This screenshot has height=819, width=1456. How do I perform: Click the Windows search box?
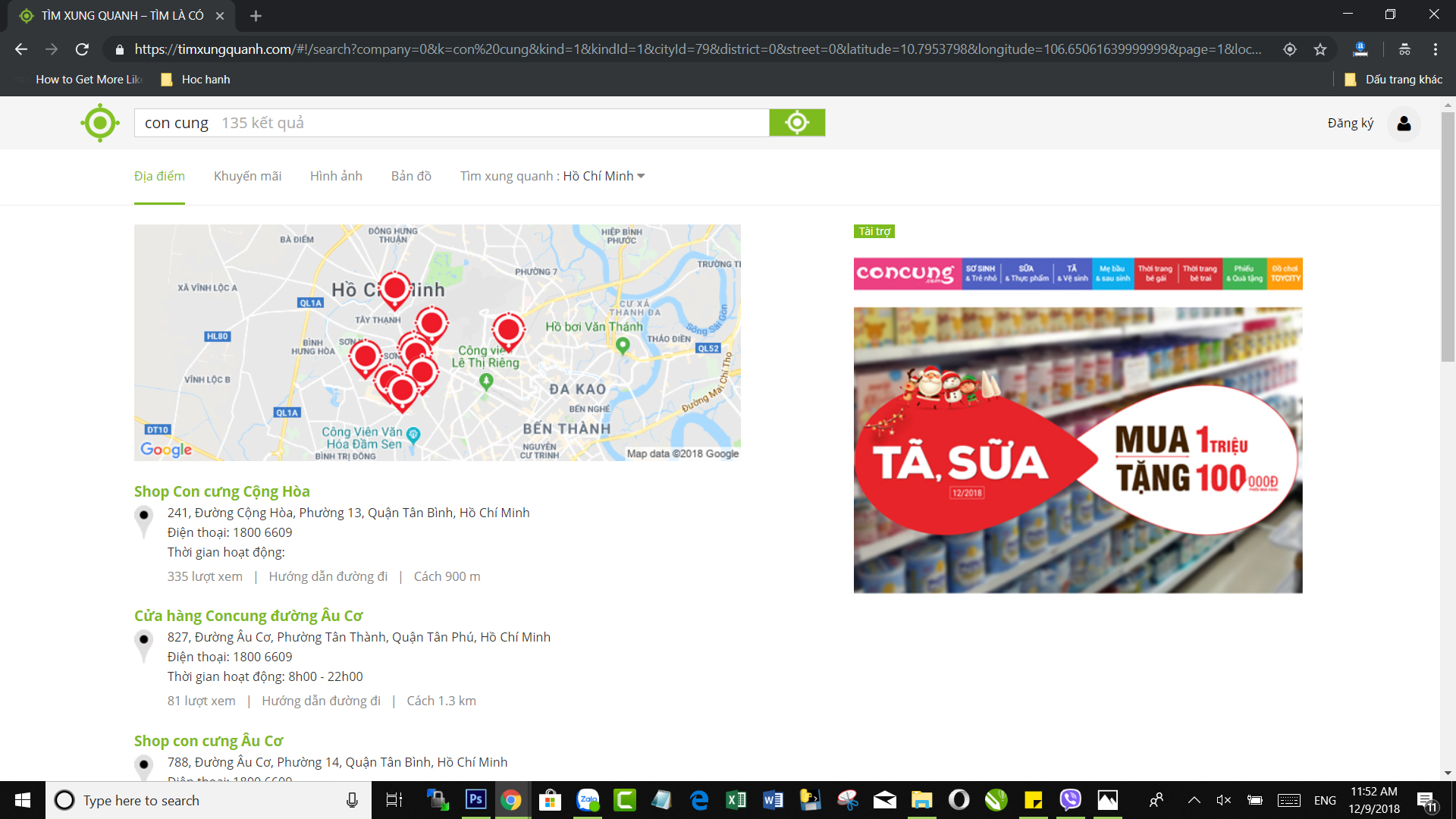click(x=209, y=800)
